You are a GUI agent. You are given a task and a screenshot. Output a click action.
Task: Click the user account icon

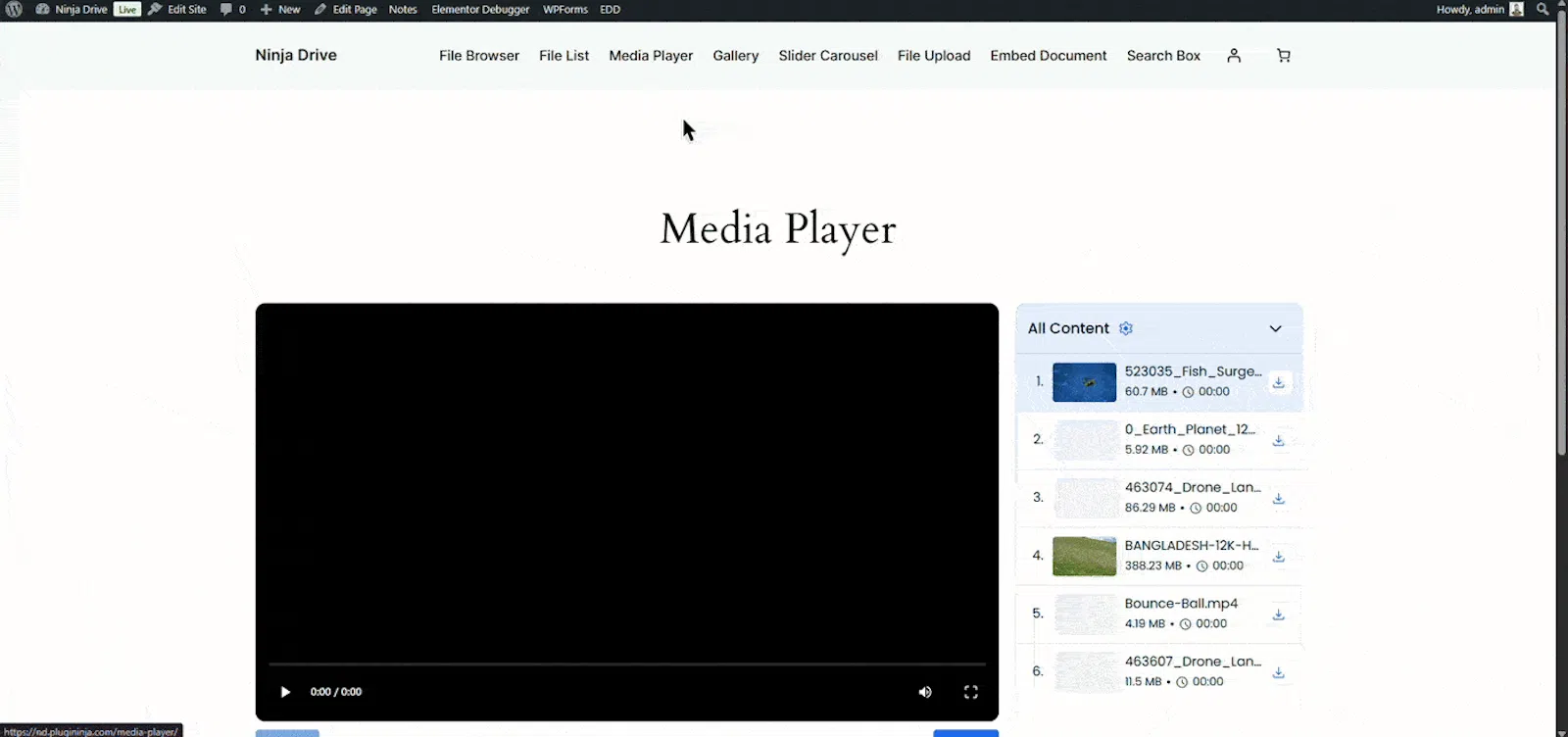point(1234,56)
